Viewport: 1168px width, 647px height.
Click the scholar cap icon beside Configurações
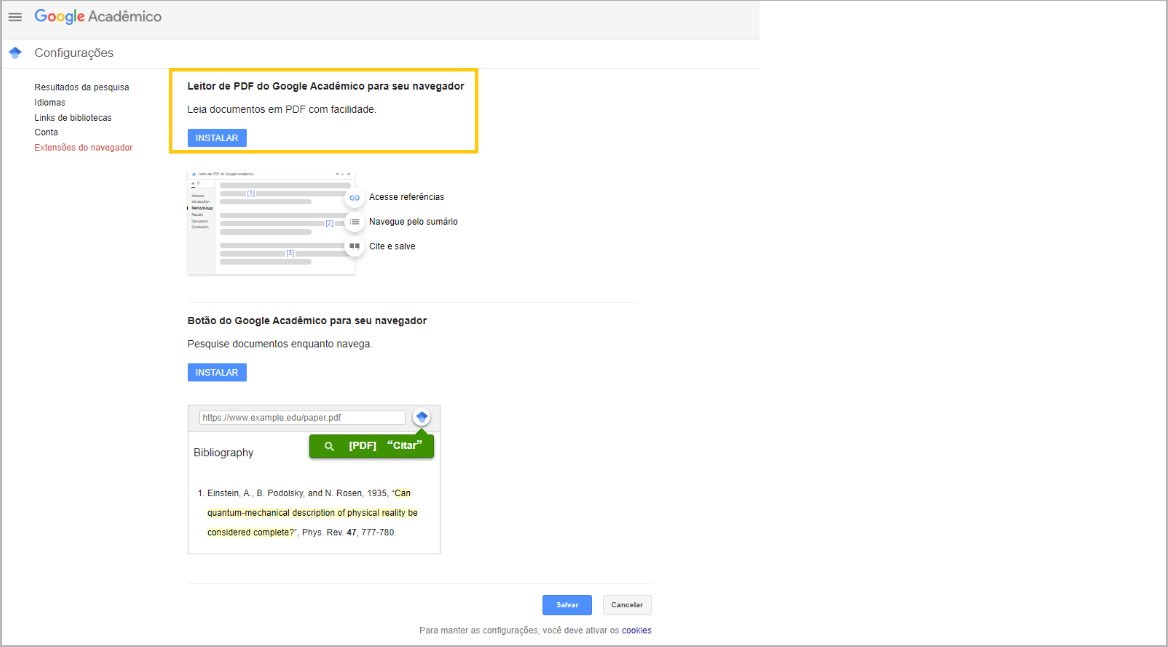(x=15, y=53)
